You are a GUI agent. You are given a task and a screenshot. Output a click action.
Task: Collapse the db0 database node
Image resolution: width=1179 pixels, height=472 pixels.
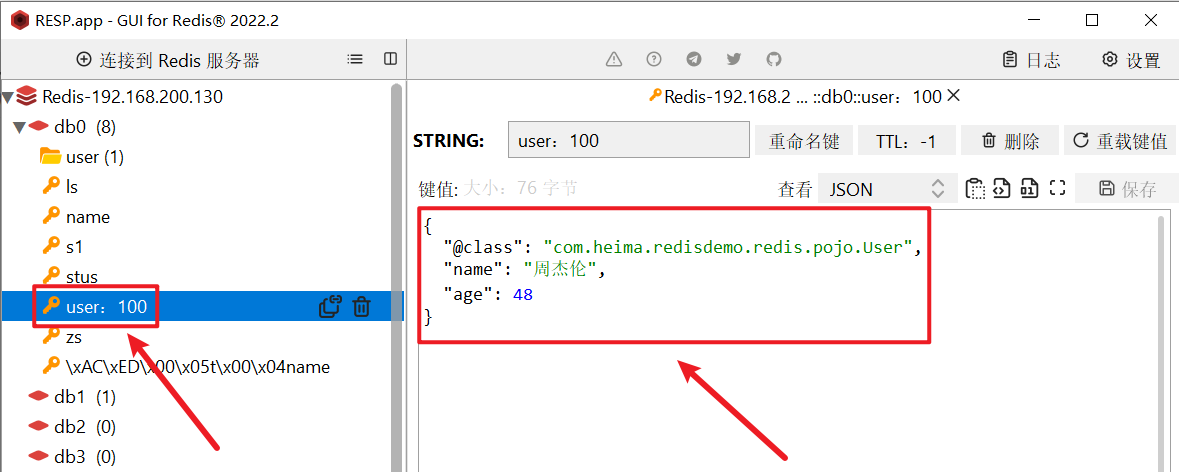20,126
